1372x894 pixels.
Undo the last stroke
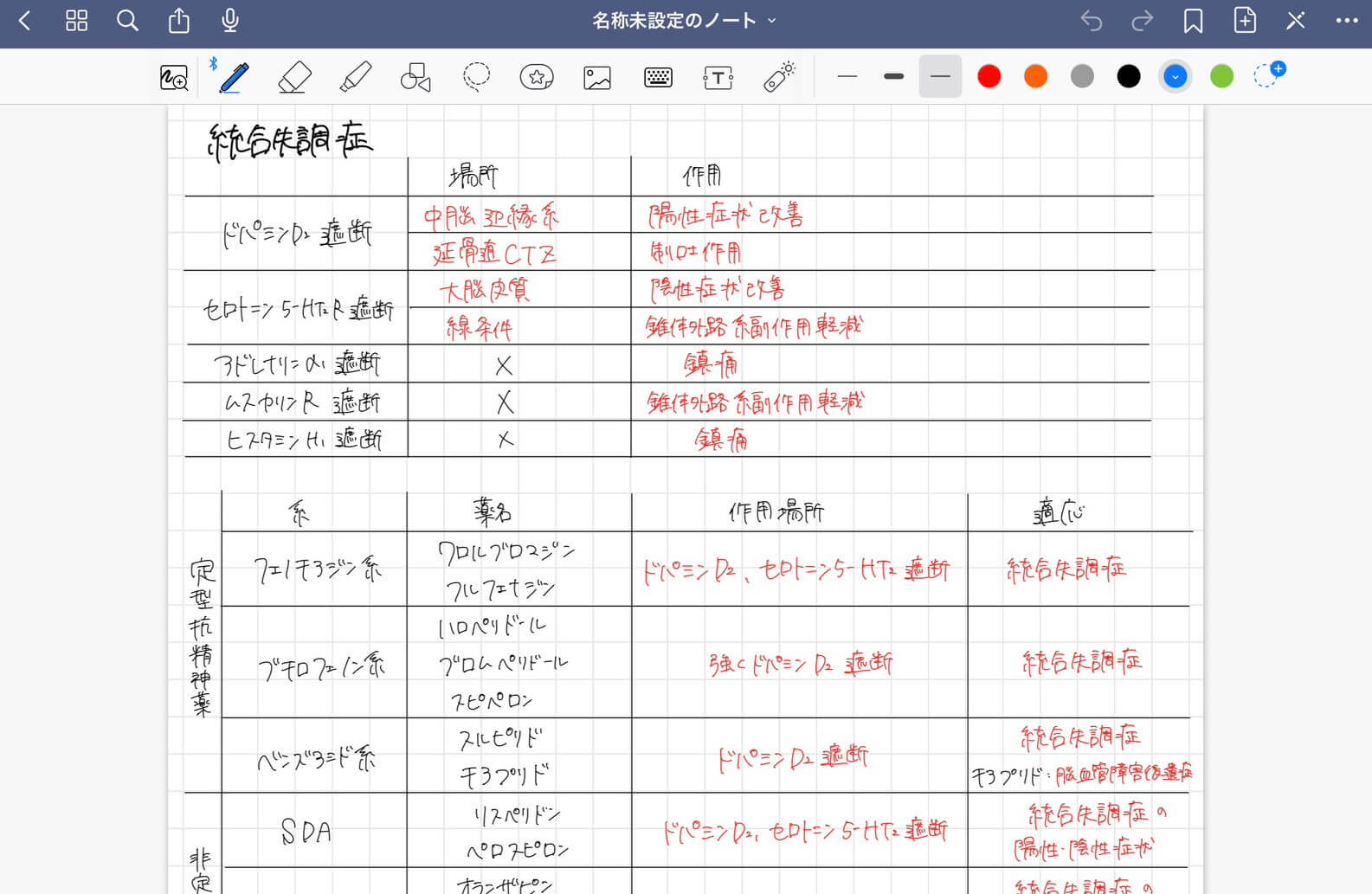(1092, 21)
